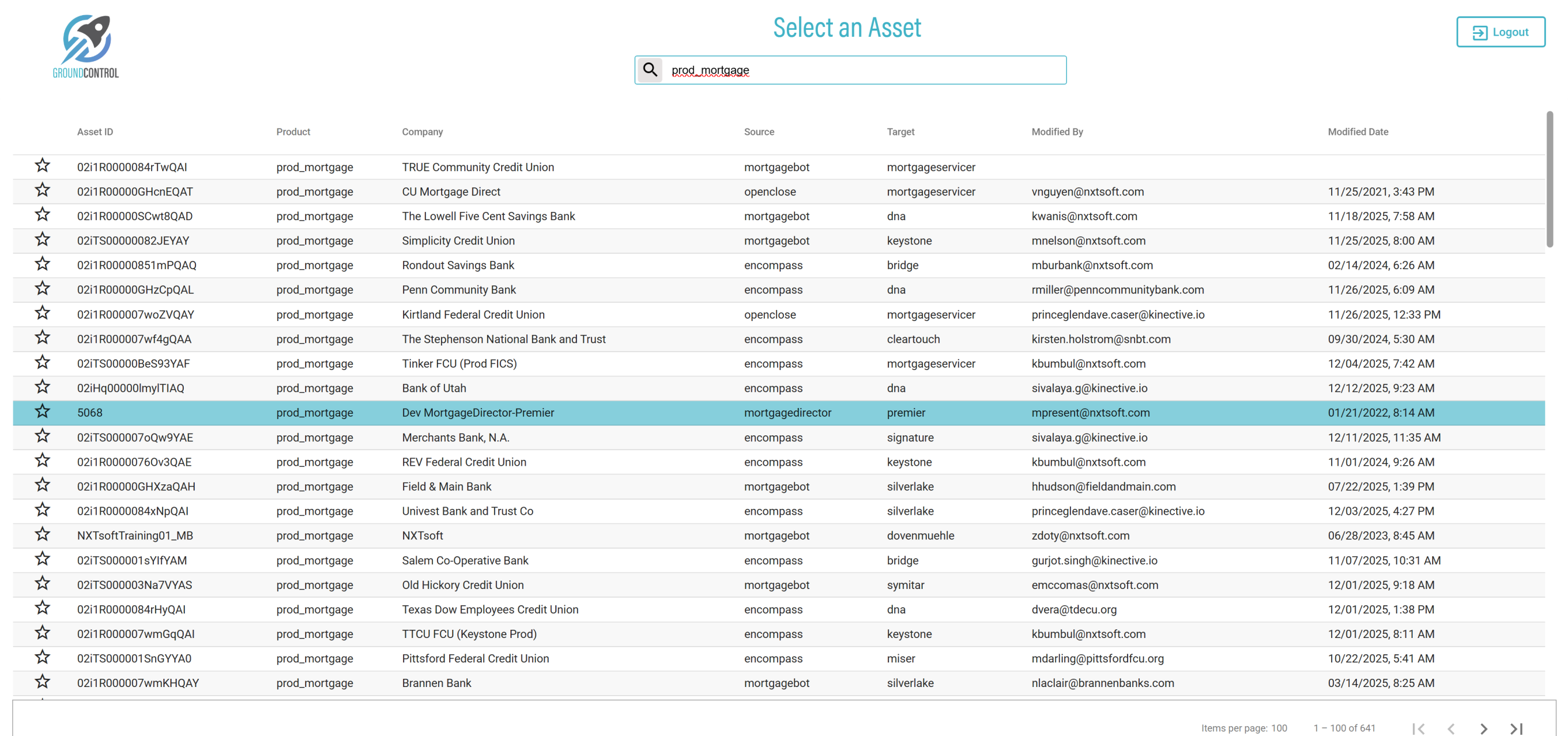Jump to last page icon
This screenshot has width=1568, height=736.
pos(1515,728)
